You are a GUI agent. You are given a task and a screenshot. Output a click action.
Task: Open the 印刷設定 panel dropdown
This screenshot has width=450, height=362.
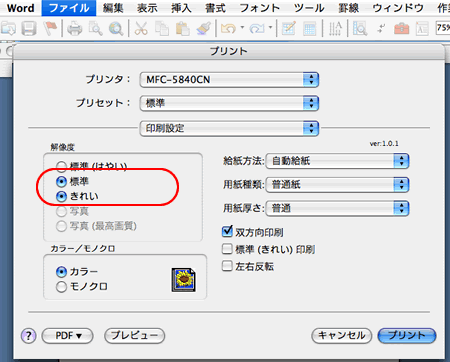(229, 128)
